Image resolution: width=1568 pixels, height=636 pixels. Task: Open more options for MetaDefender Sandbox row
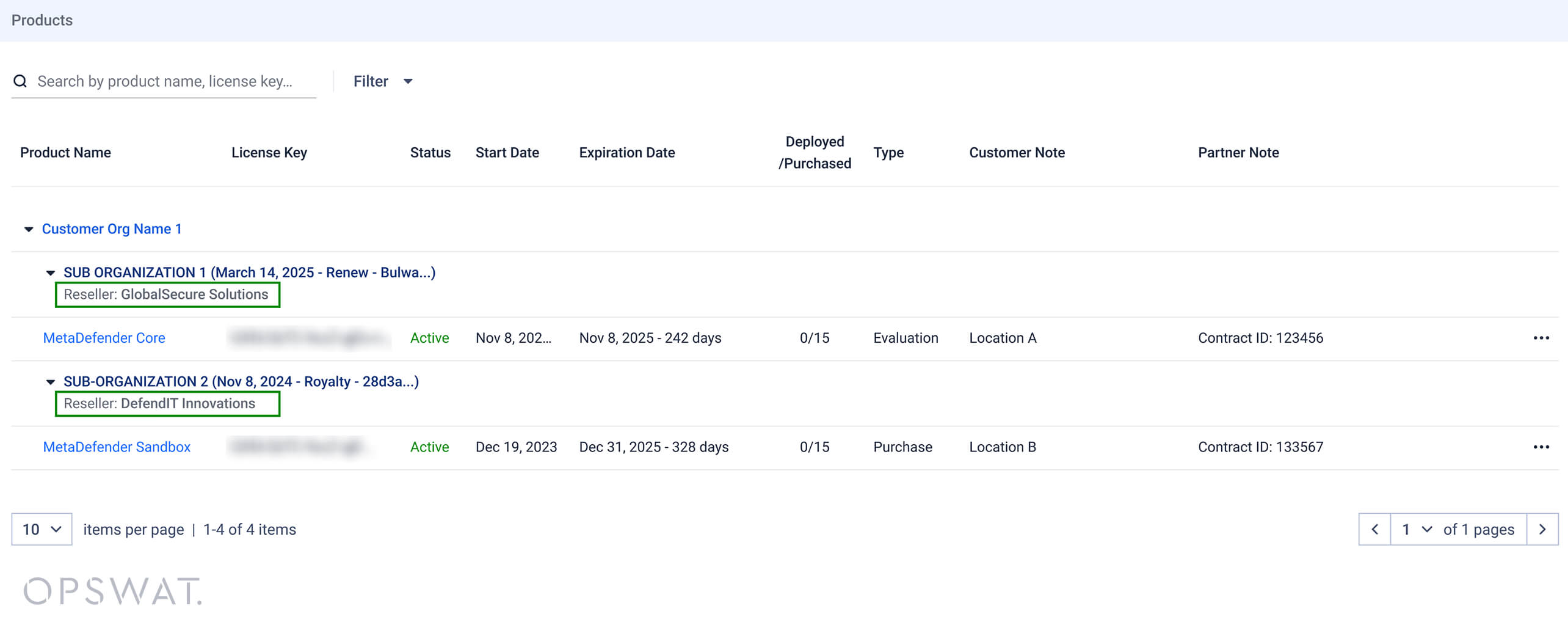[x=1541, y=447]
